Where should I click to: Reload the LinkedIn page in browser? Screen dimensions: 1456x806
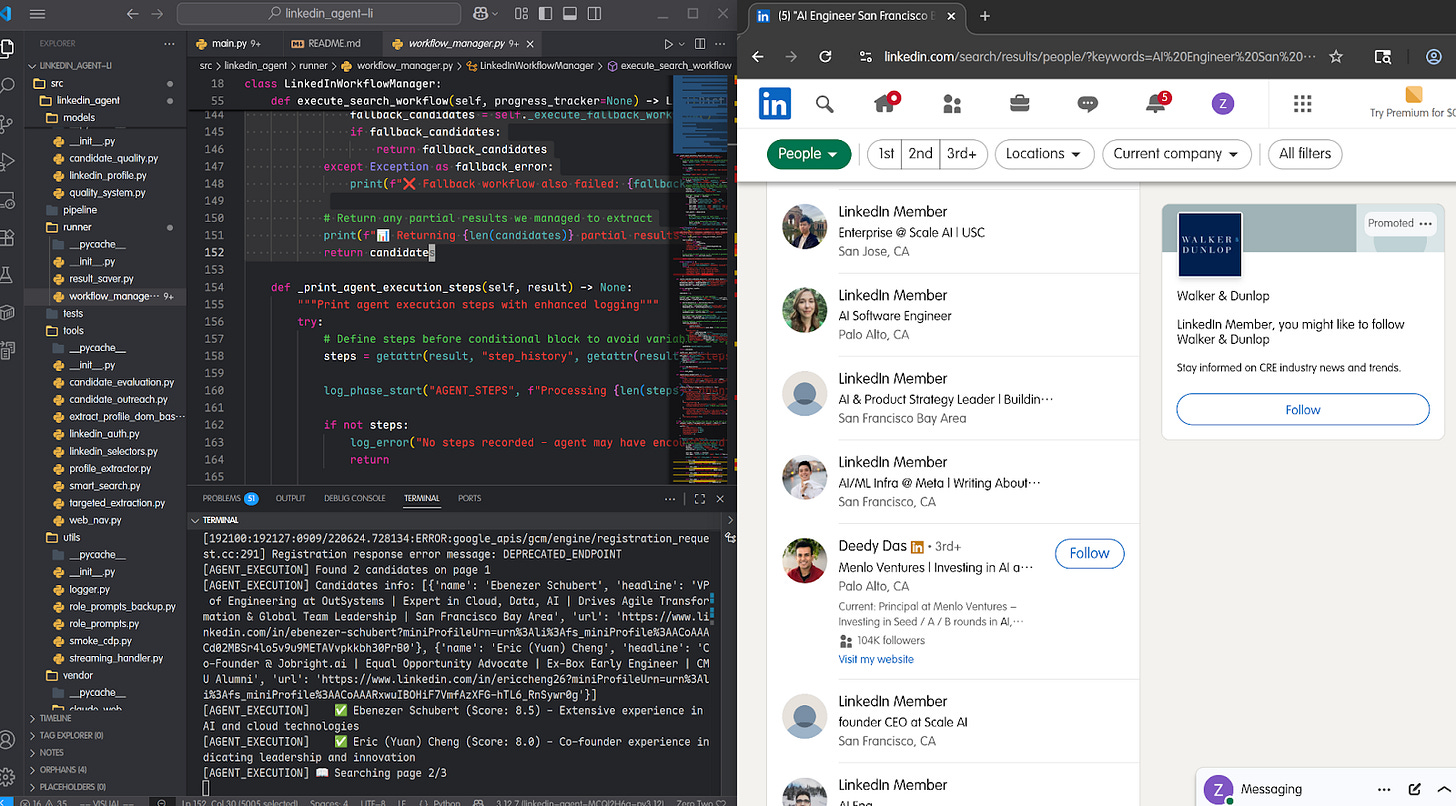point(825,57)
